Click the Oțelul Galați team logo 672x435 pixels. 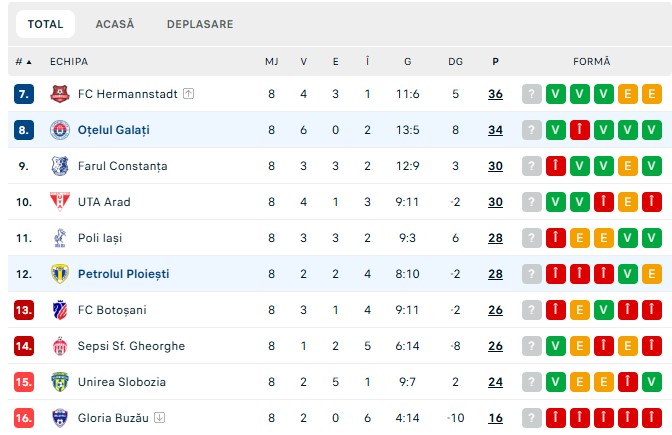point(60,130)
